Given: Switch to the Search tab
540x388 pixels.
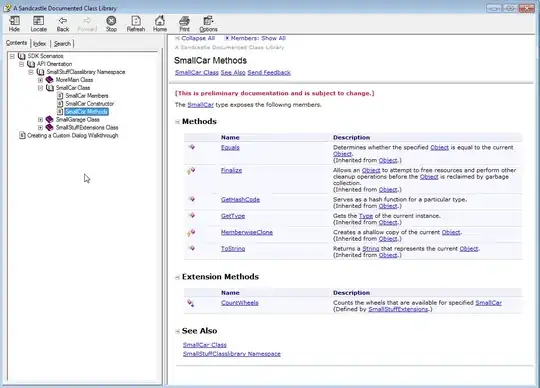Looking at the screenshot, I should (x=62, y=44).
